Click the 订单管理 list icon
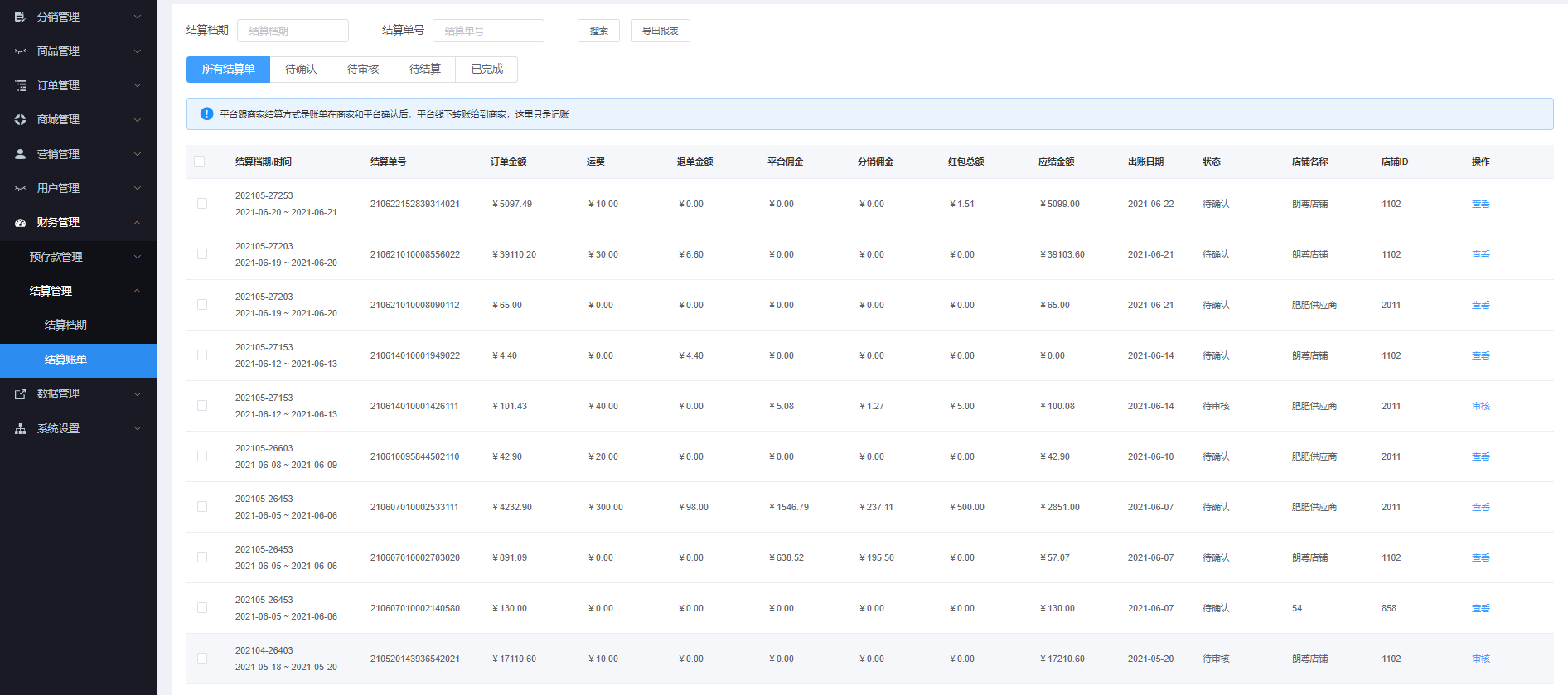 click(20, 85)
